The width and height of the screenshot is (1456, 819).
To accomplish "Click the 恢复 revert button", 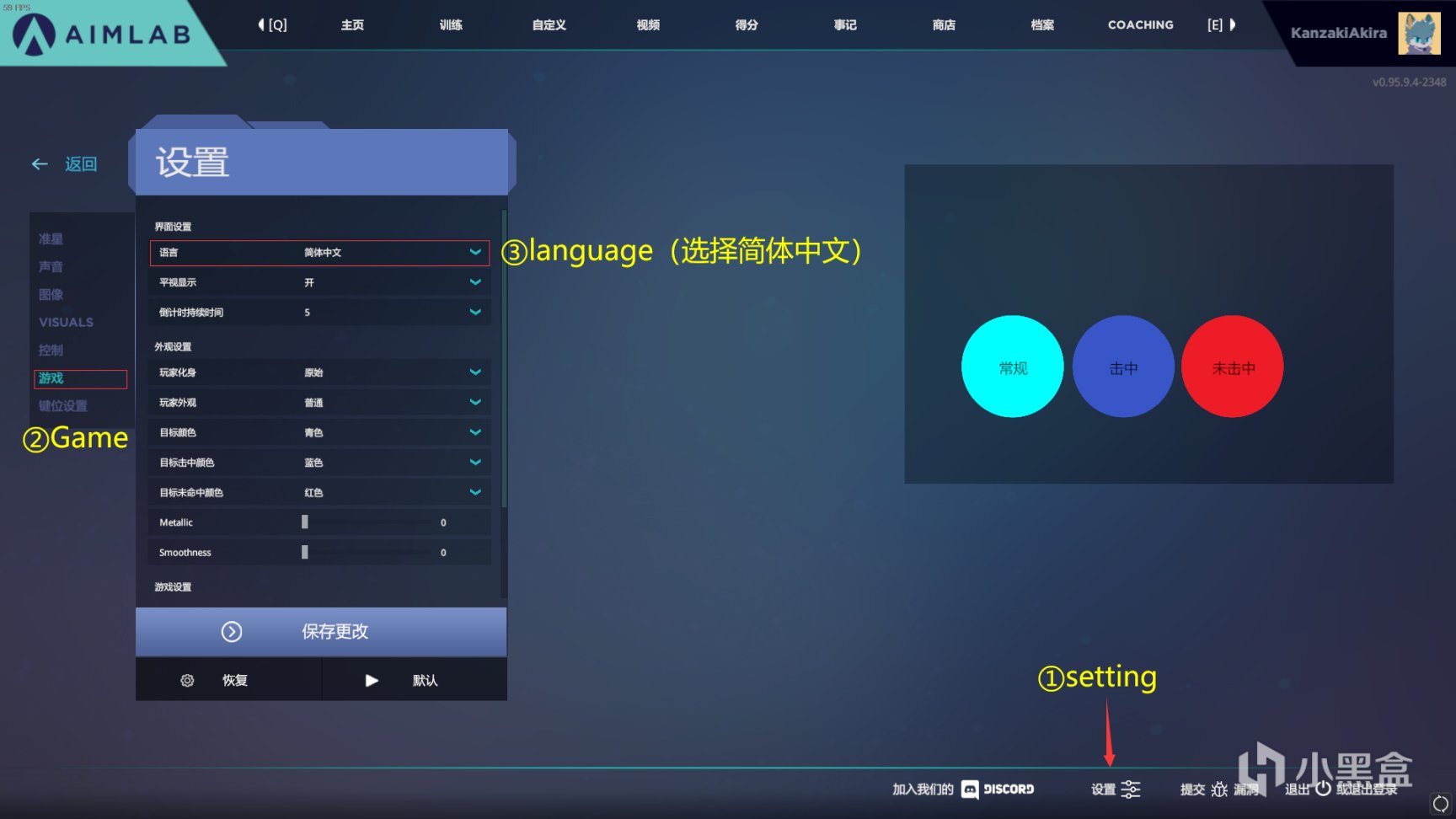I will click(x=228, y=680).
